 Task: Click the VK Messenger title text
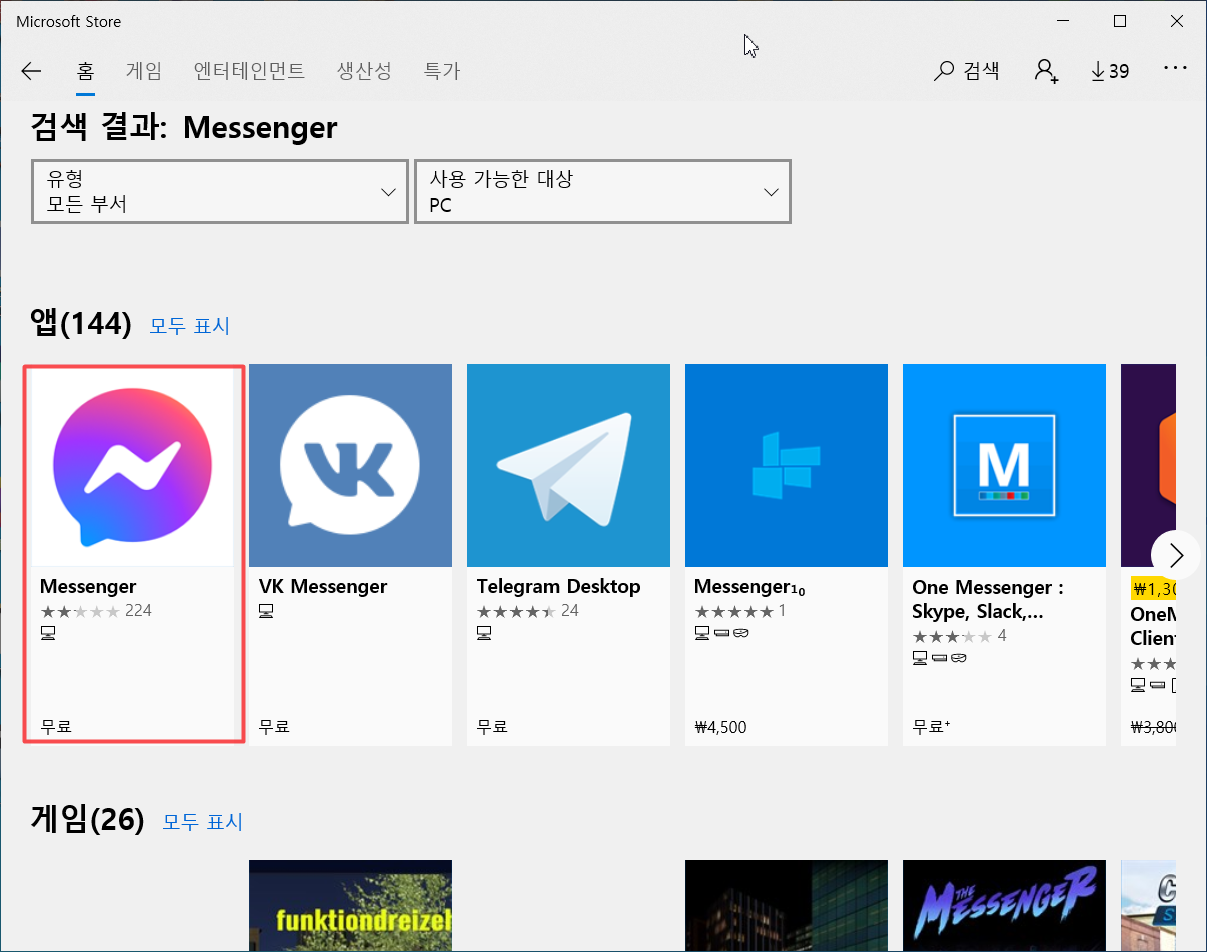[x=322, y=586]
